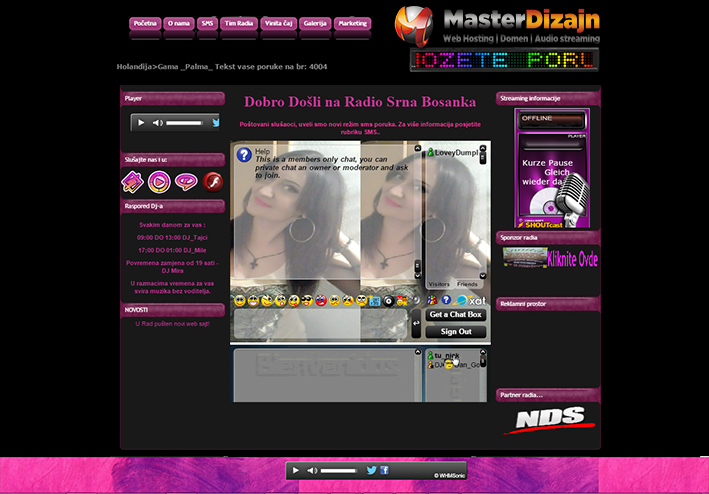This screenshot has width=709, height=494.
Task: Open the round media player listening icon
Action: click(159, 182)
